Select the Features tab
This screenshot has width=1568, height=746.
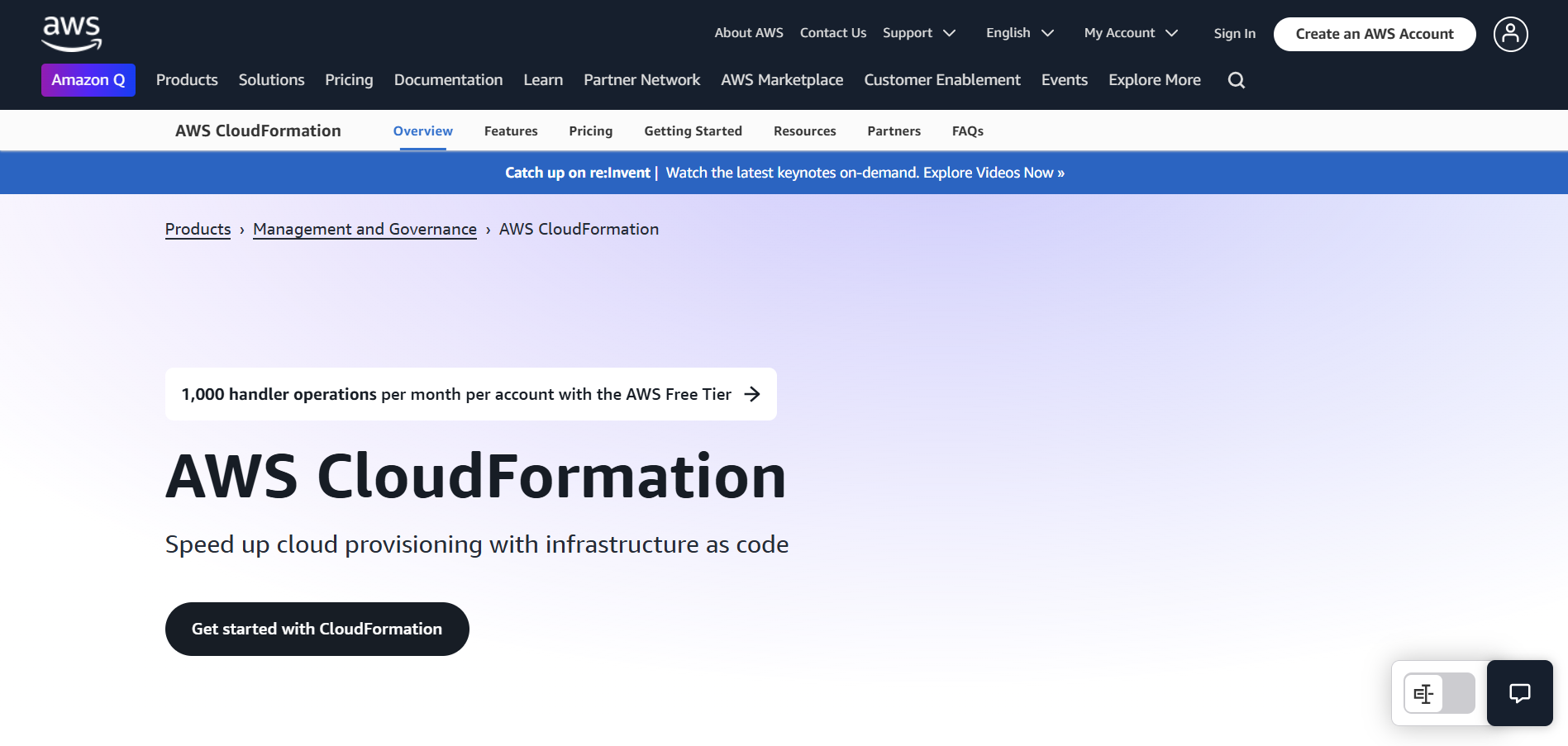[x=511, y=131]
